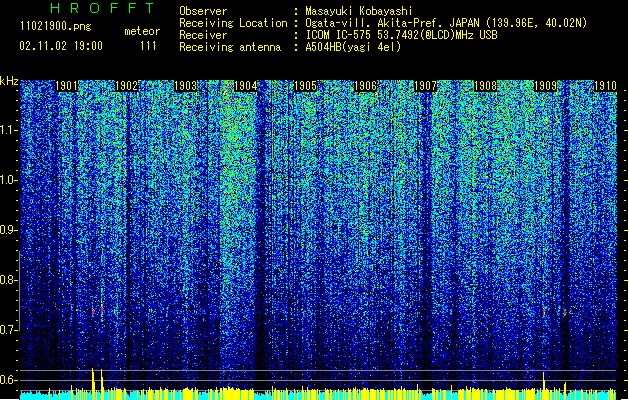Screen dimensions: 629x400
Task: Click the meteor count value 111
Action: coord(148,46)
